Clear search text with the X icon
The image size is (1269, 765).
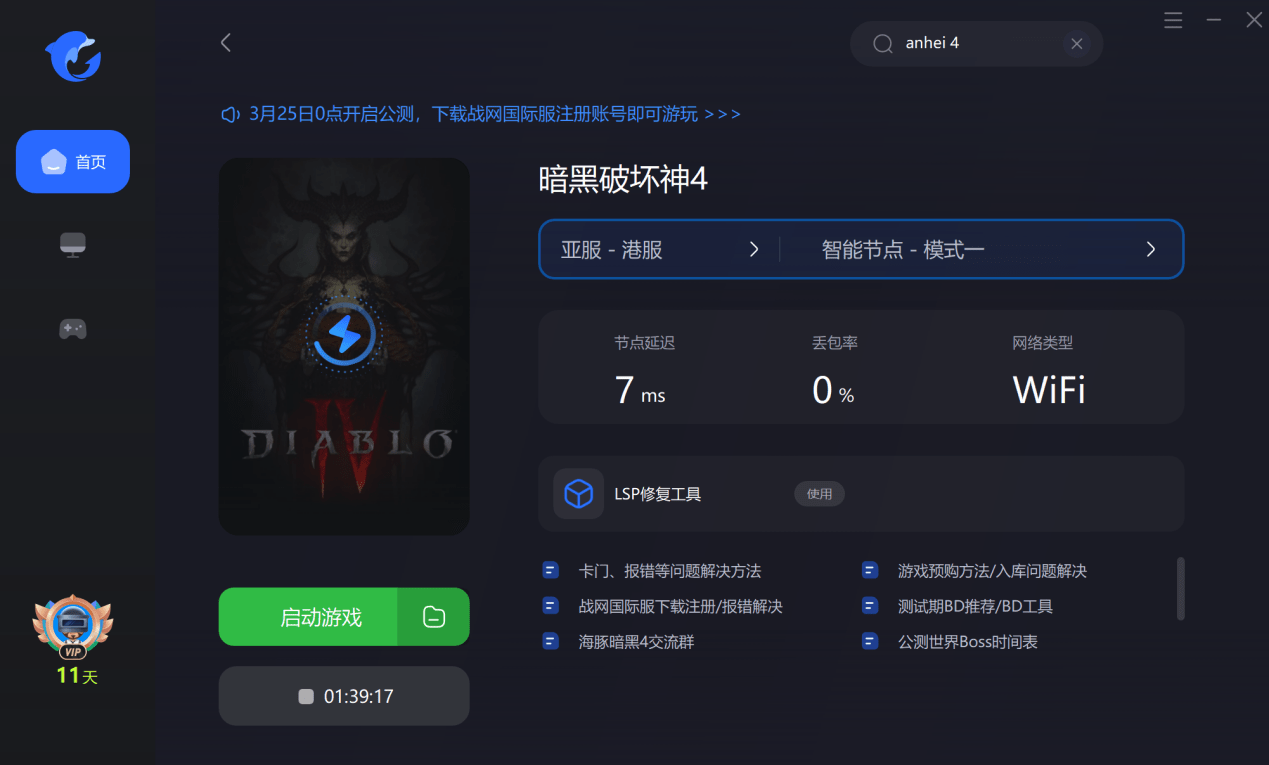[1077, 44]
